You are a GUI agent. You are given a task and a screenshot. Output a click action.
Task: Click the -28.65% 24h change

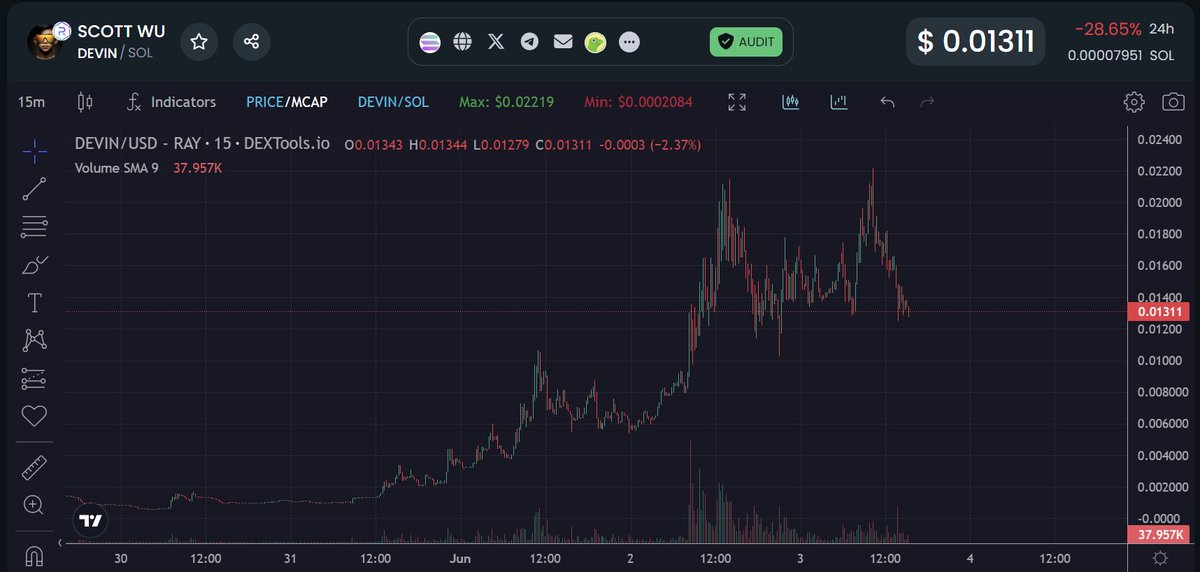1110,28
